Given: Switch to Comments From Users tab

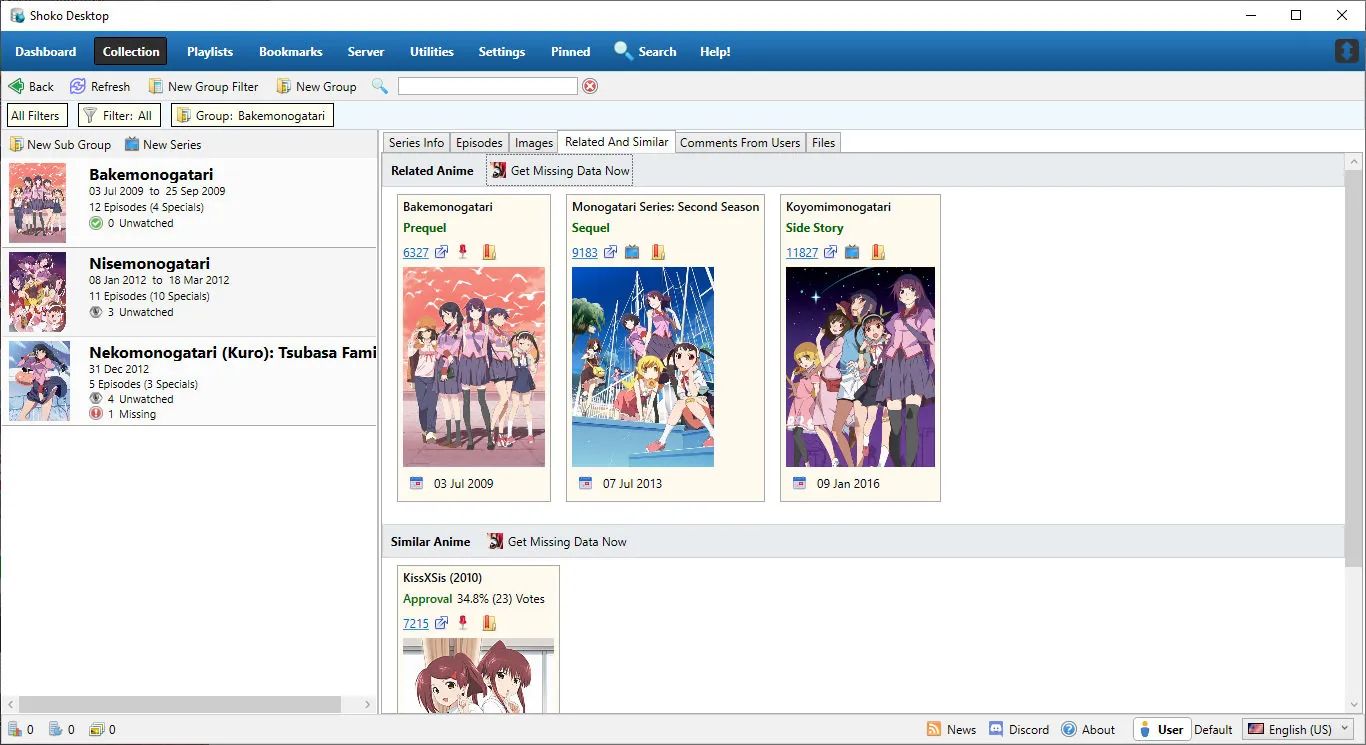Looking at the screenshot, I should tap(740, 143).
